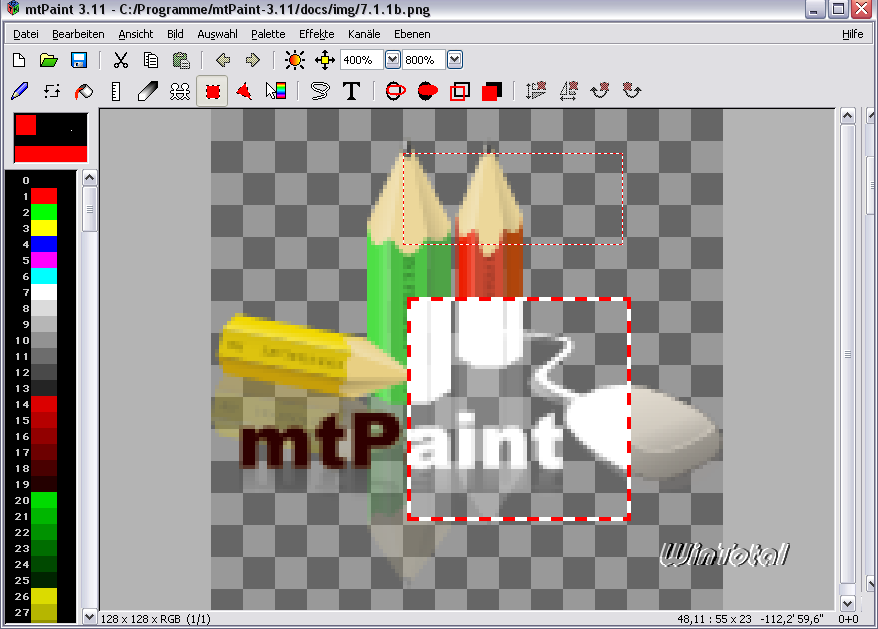
Task: Click the Ellipse Outline icon
Action: click(x=395, y=91)
